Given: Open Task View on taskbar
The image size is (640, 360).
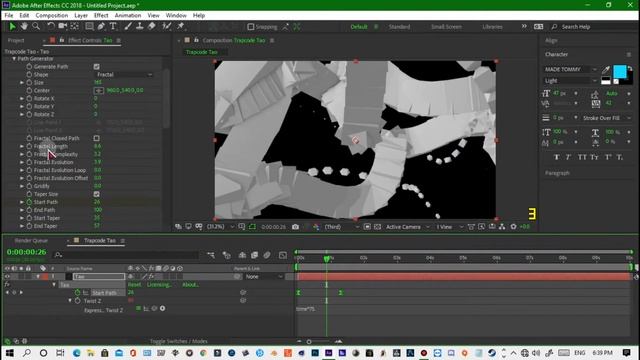Looking at the screenshot, I should click(x=60, y=353).
